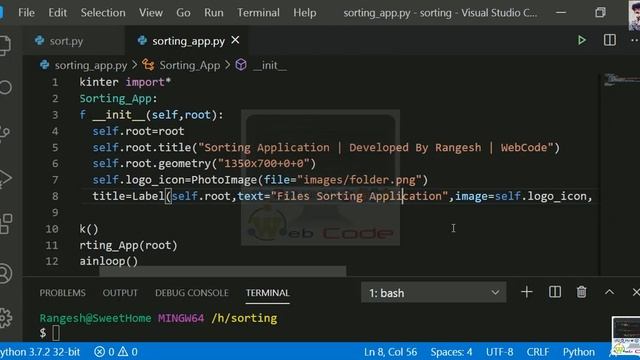
Task: Run Python file with play icon
Action: [582, 40]
